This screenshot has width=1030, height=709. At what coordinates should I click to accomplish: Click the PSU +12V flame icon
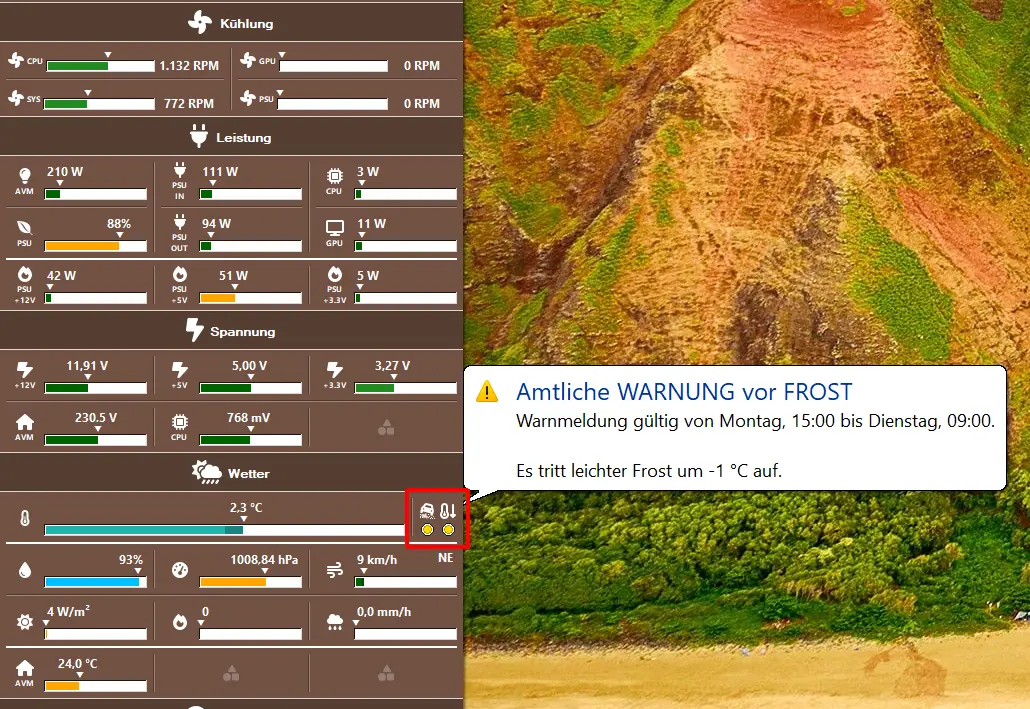[x=24, y=274]
